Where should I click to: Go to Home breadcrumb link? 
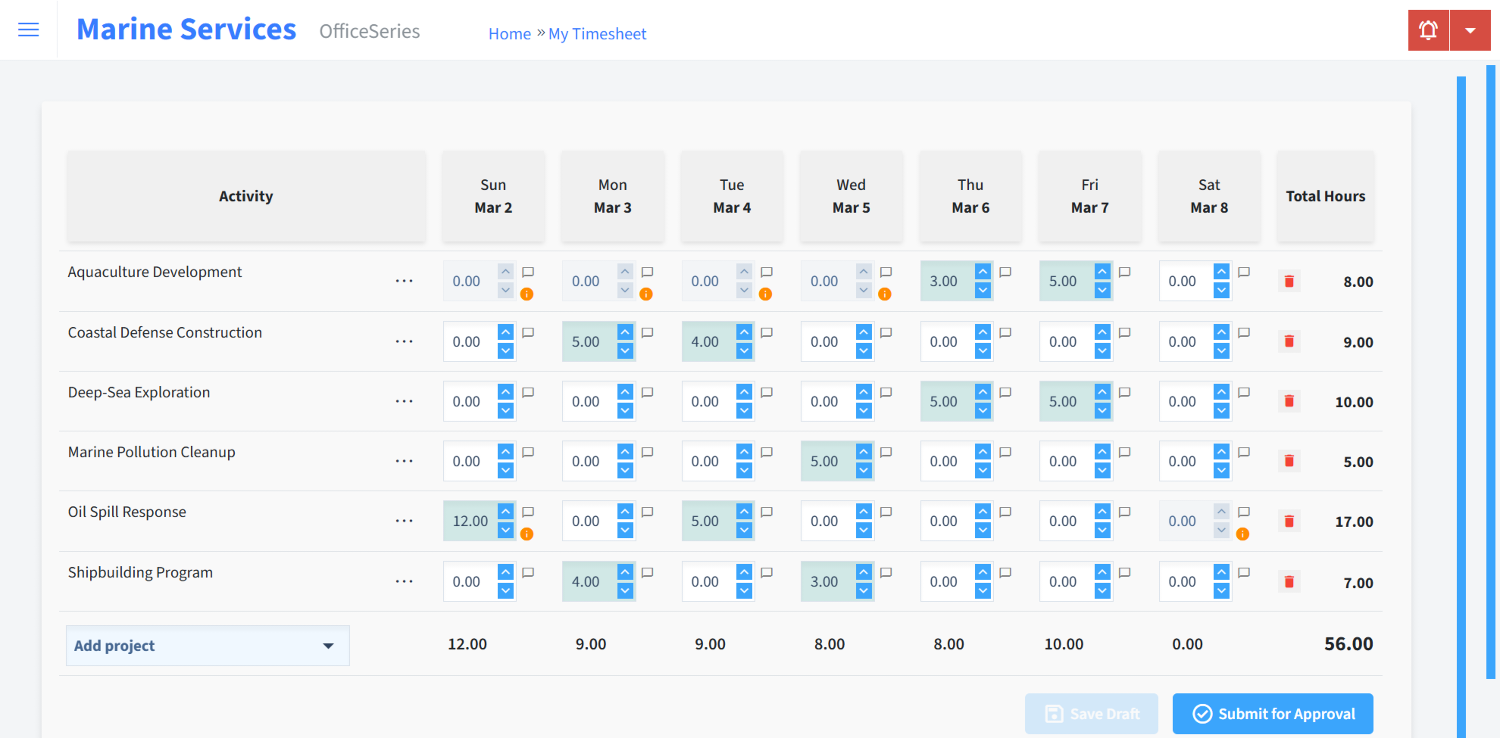pyautogui.click(x=509, y=34)
